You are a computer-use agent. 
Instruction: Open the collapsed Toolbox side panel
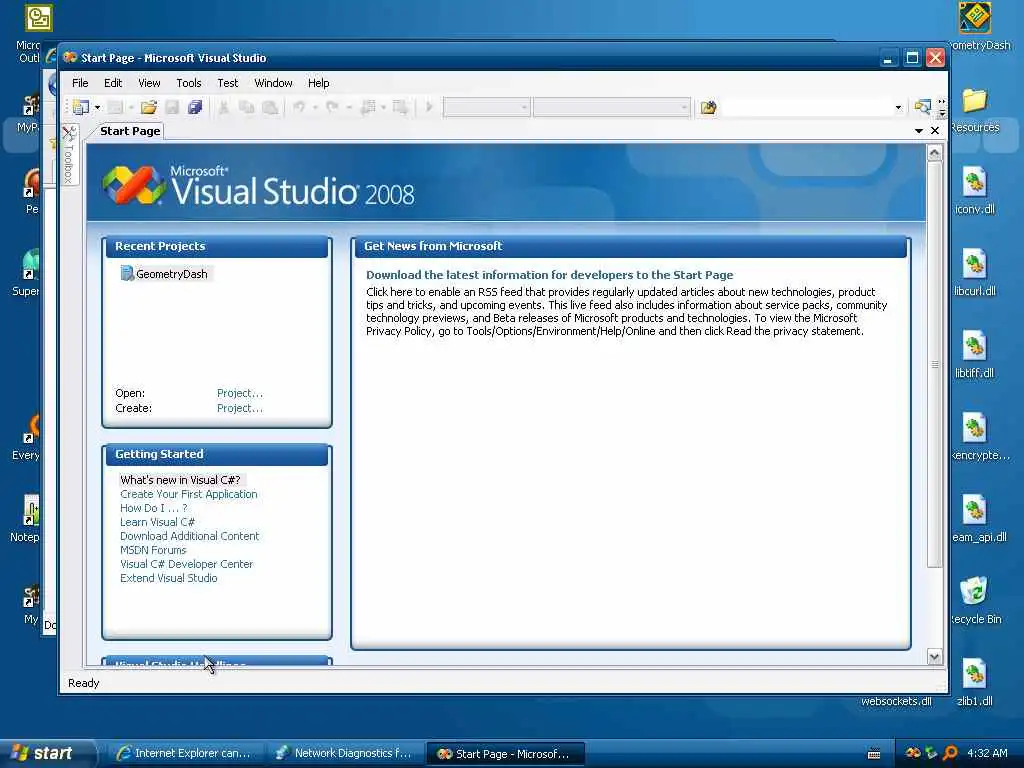tap(69, 155)
